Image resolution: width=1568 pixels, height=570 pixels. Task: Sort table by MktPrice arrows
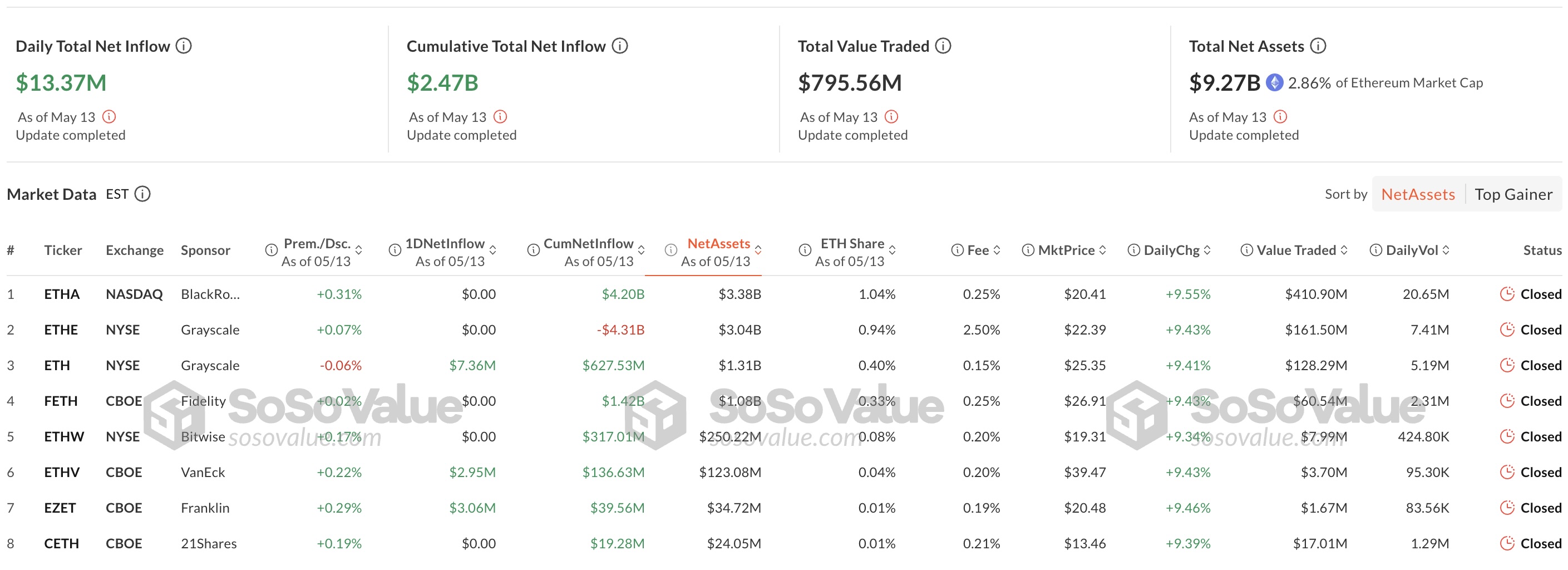pyautogui.click(x=1102, y=250)
